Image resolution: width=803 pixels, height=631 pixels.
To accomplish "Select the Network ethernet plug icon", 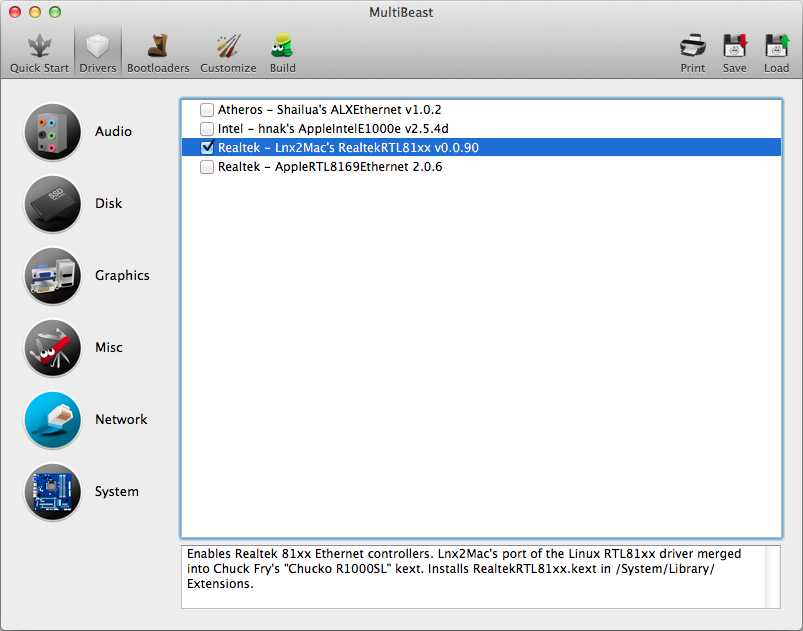I will (x=53, y=419).
